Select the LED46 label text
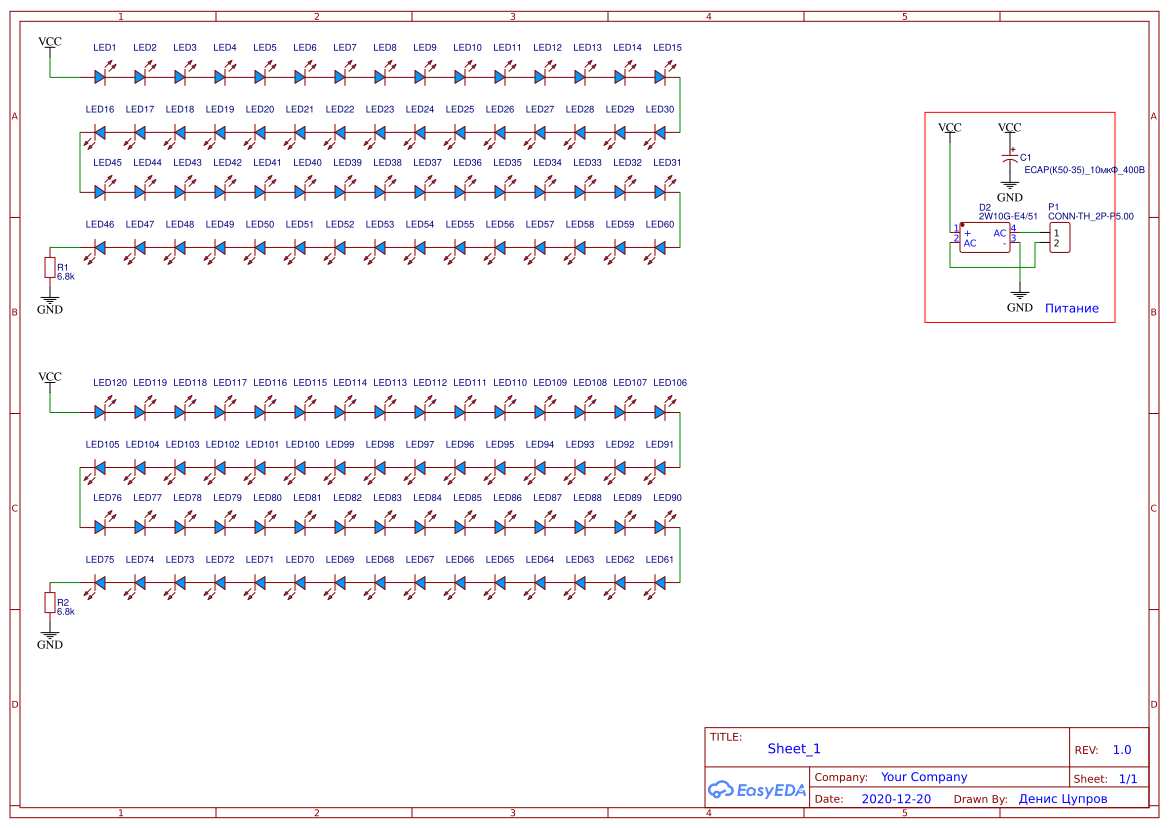 pyautogui.click(x=100, y=224)
